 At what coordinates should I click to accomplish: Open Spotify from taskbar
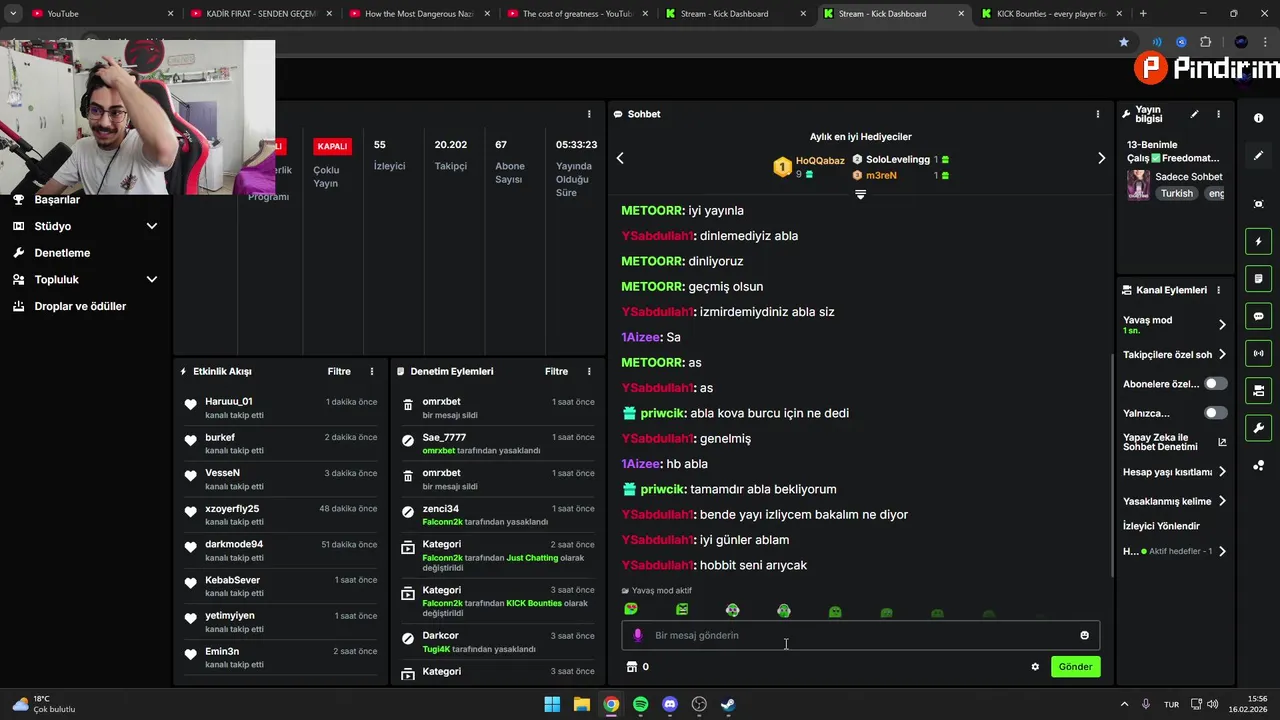(640, 704)
